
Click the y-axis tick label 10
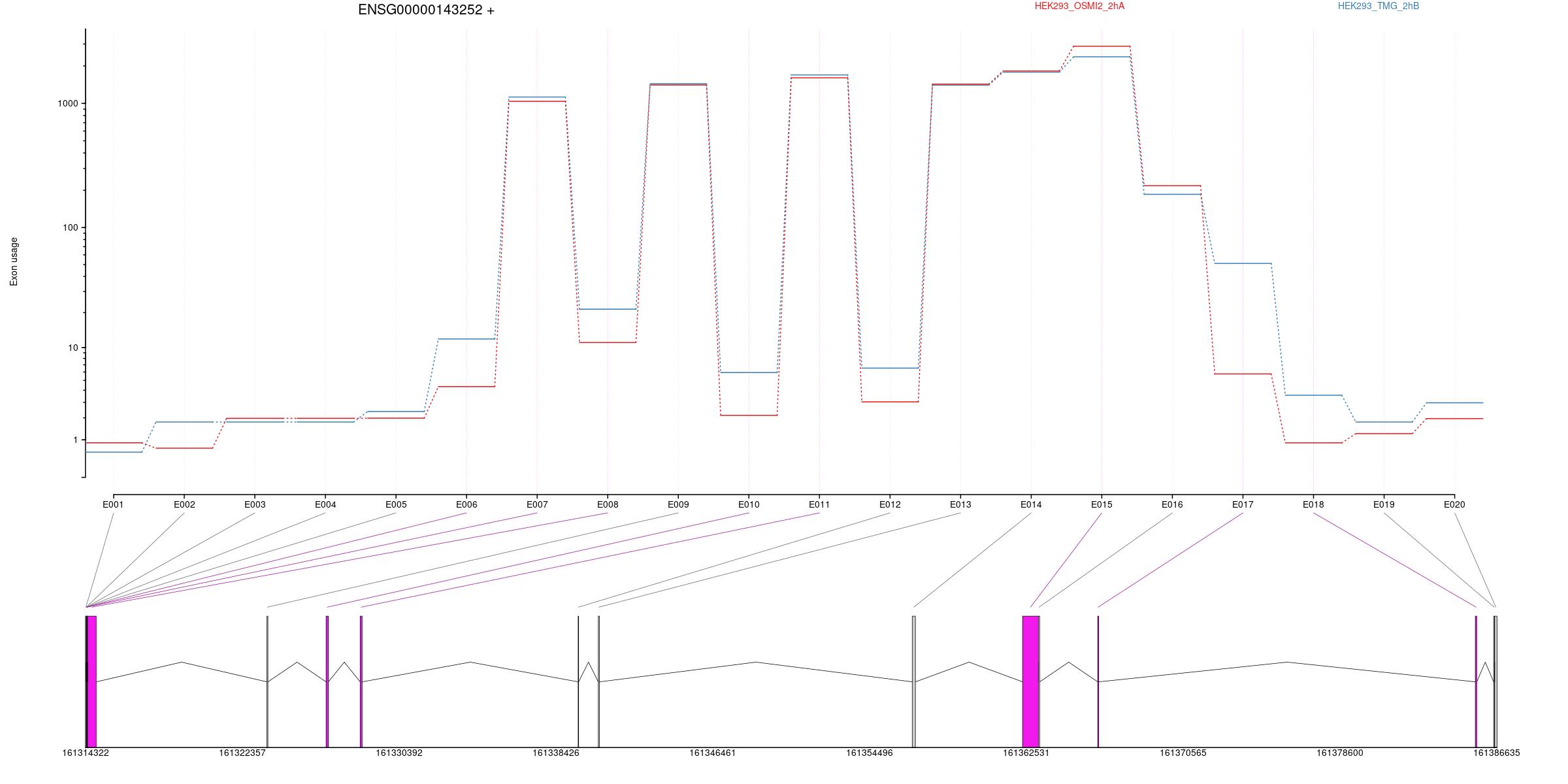click(73, 348)
